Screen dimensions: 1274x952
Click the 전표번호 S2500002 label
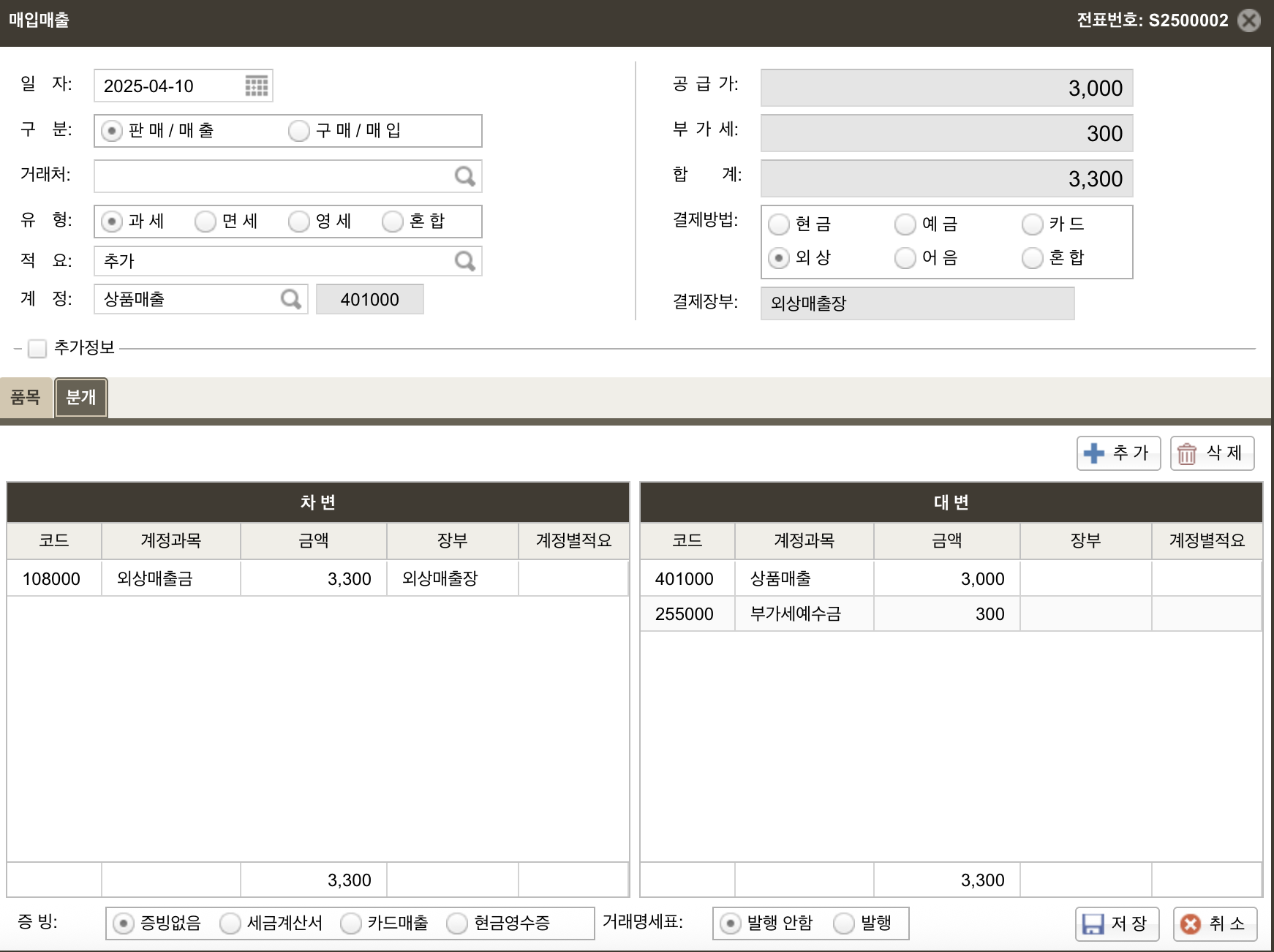coord(1153,20)
